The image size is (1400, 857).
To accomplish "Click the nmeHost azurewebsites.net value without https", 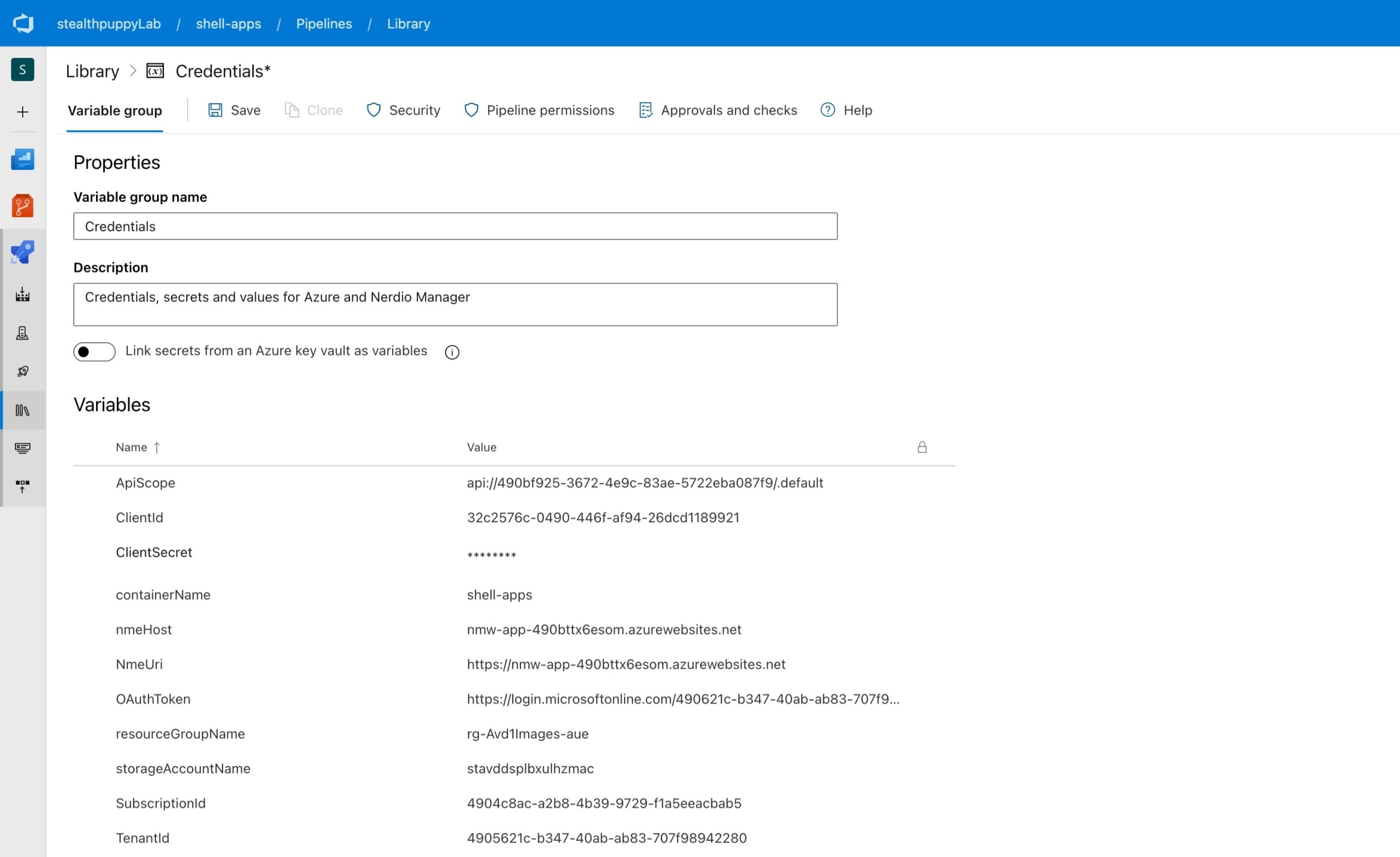I will tap(604, 629).
